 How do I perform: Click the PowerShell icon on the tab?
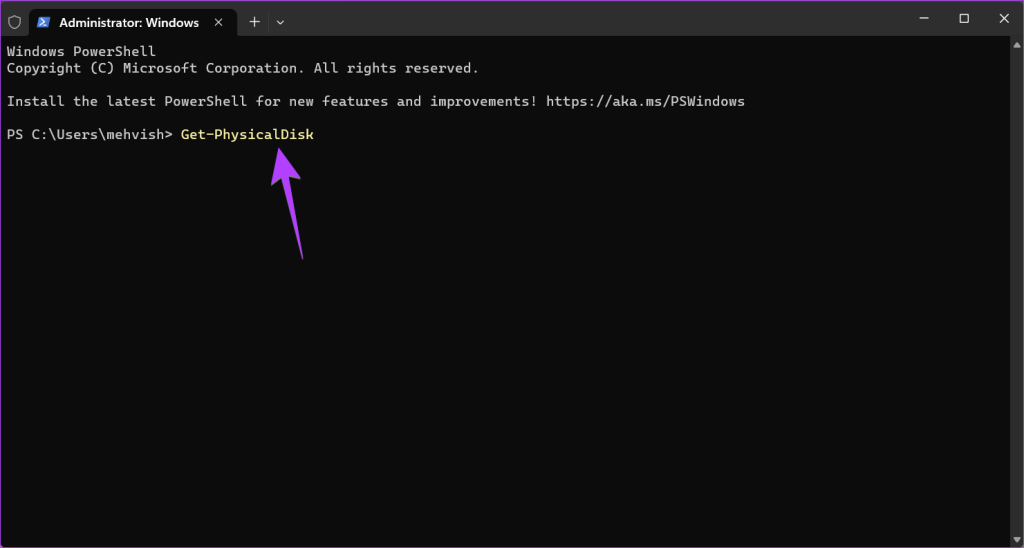[x=44, y=22]
